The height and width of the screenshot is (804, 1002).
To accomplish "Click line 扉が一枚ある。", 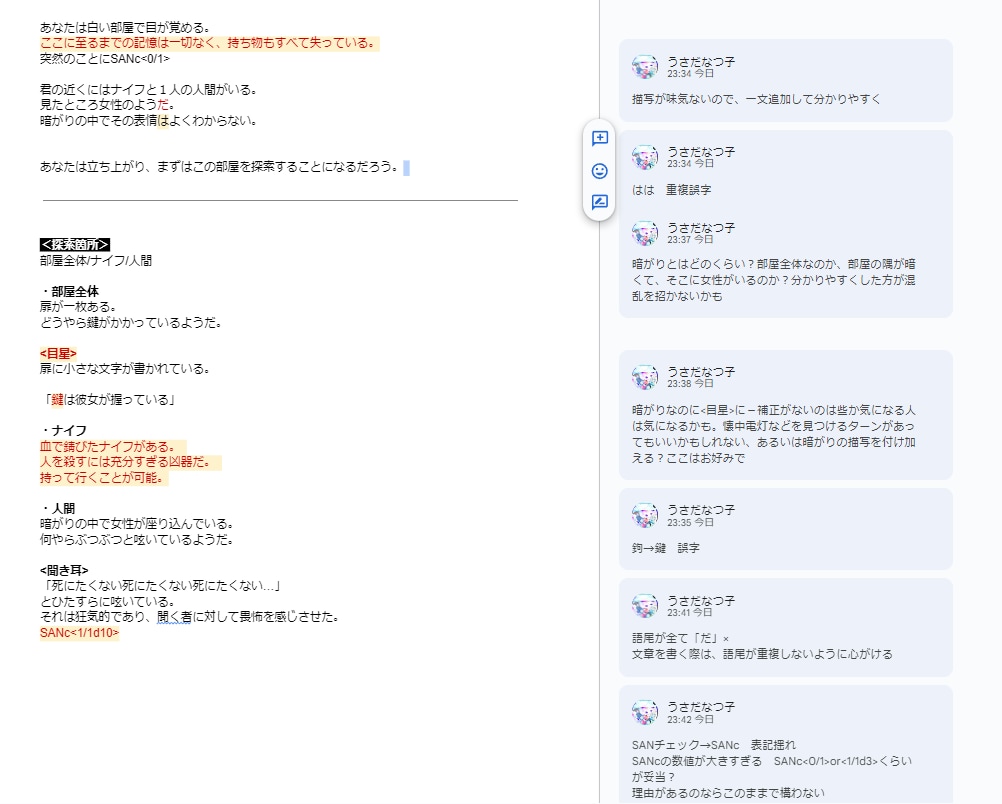I will [79, 307].
